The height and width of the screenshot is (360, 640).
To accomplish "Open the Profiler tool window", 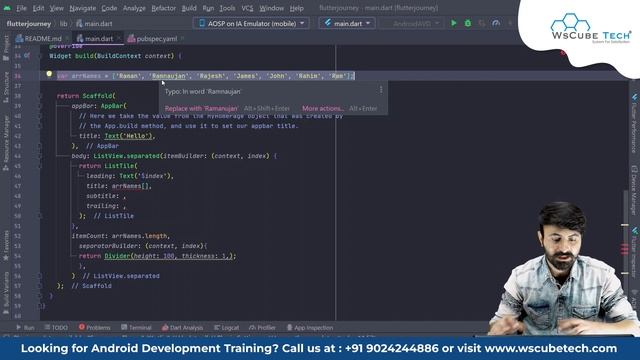I will (x=262, y=327).
